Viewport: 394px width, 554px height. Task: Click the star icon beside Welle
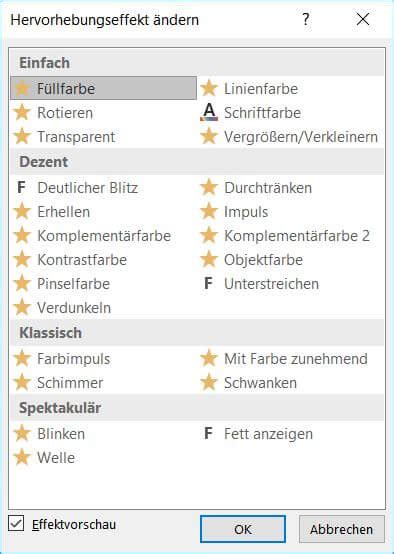pyautogui.click(x=22, y=457)
